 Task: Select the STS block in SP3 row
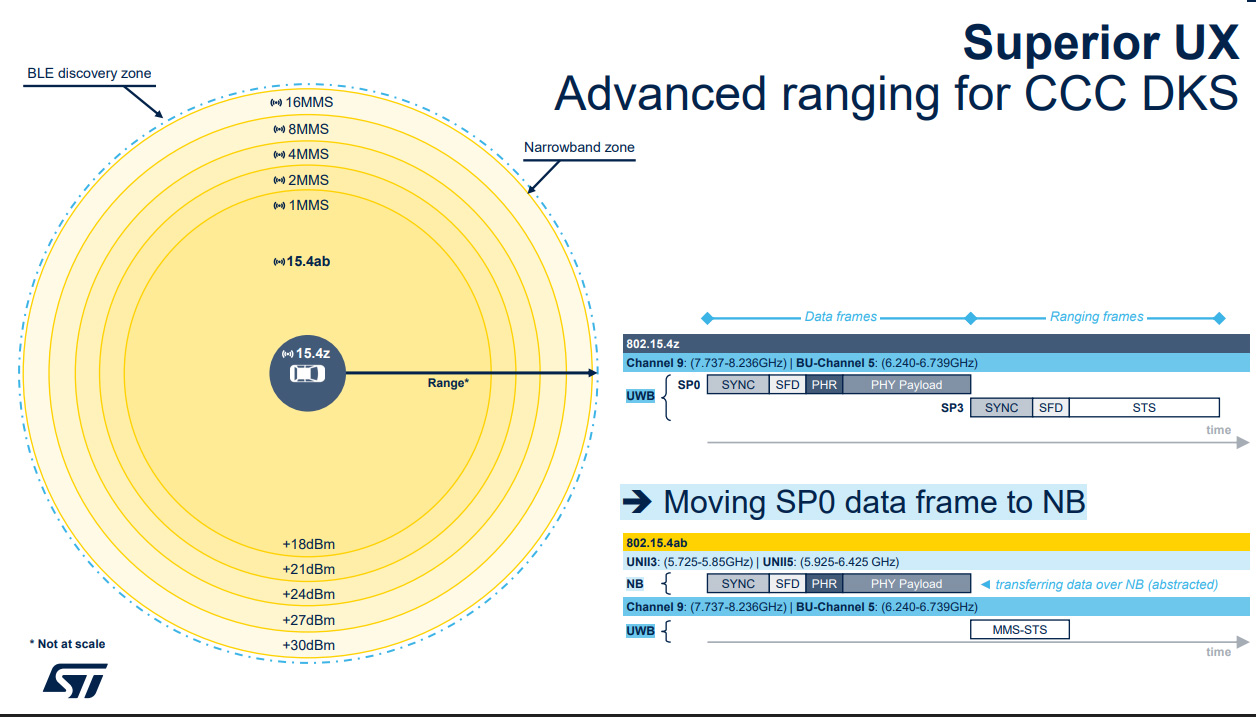[1144, 407]
